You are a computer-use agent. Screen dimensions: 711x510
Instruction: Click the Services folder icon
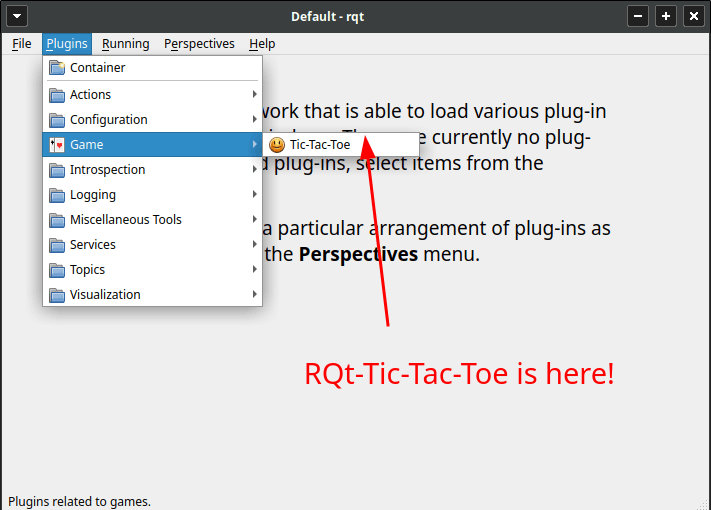pyautogui.click(x=57, y=245)
